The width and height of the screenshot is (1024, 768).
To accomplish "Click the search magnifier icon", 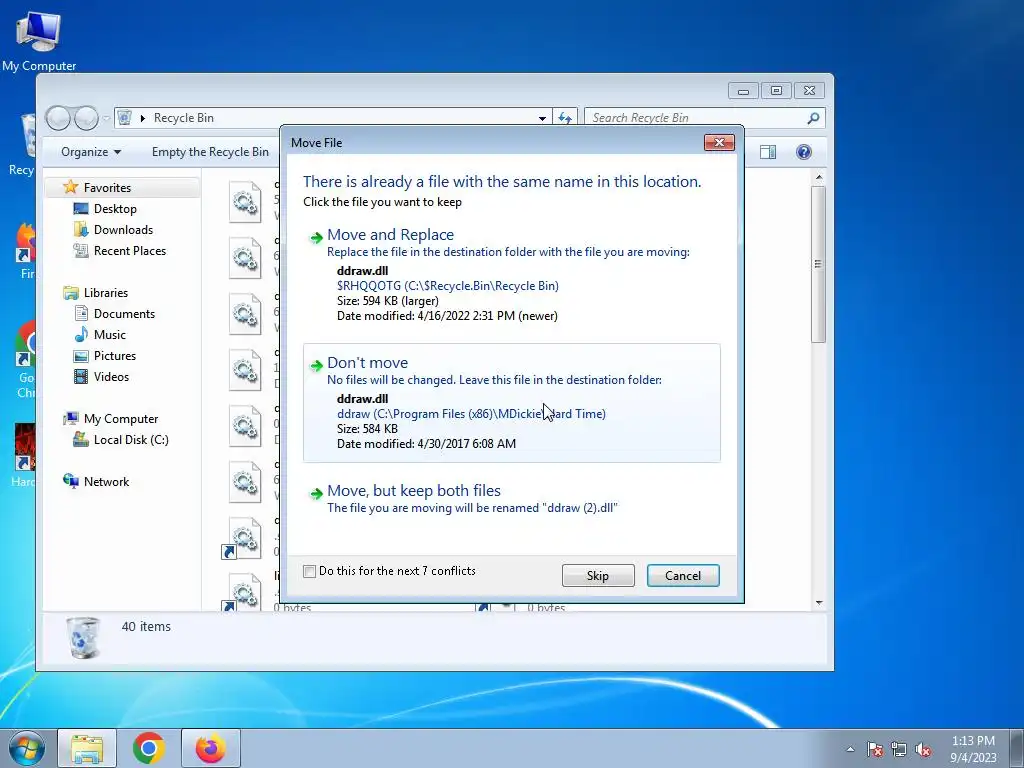I will 813,118.
